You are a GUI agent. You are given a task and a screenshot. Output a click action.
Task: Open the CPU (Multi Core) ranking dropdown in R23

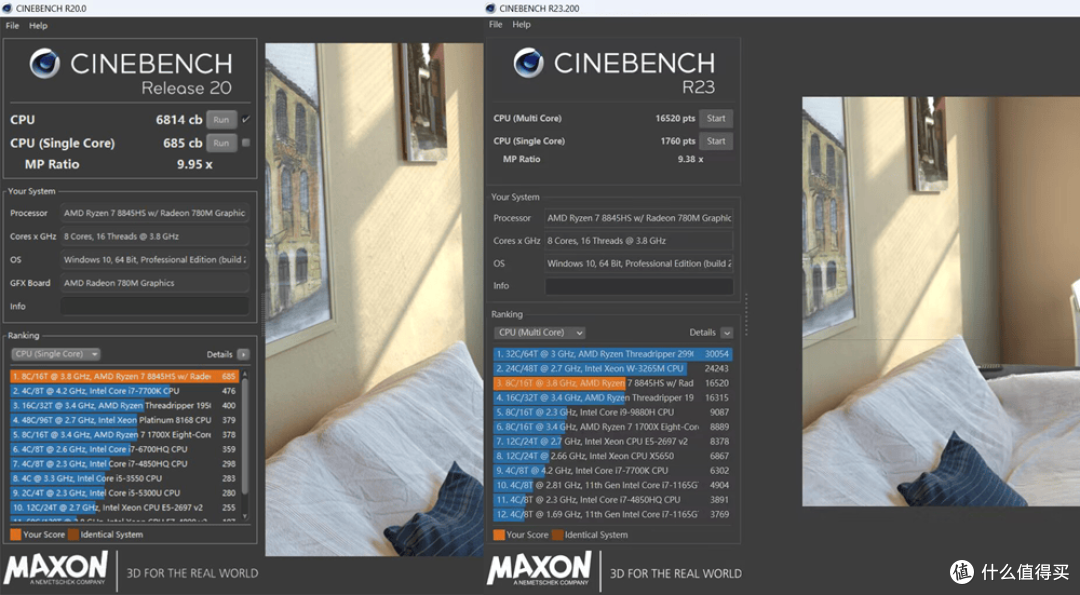point(539,332)
